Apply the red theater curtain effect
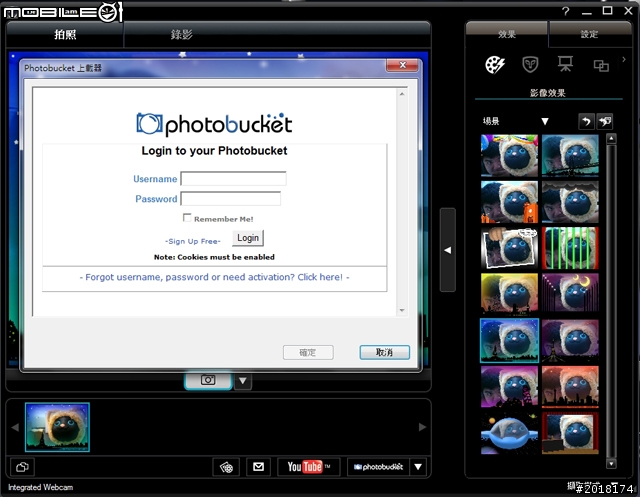640x497 pixels. coord(570,433)
